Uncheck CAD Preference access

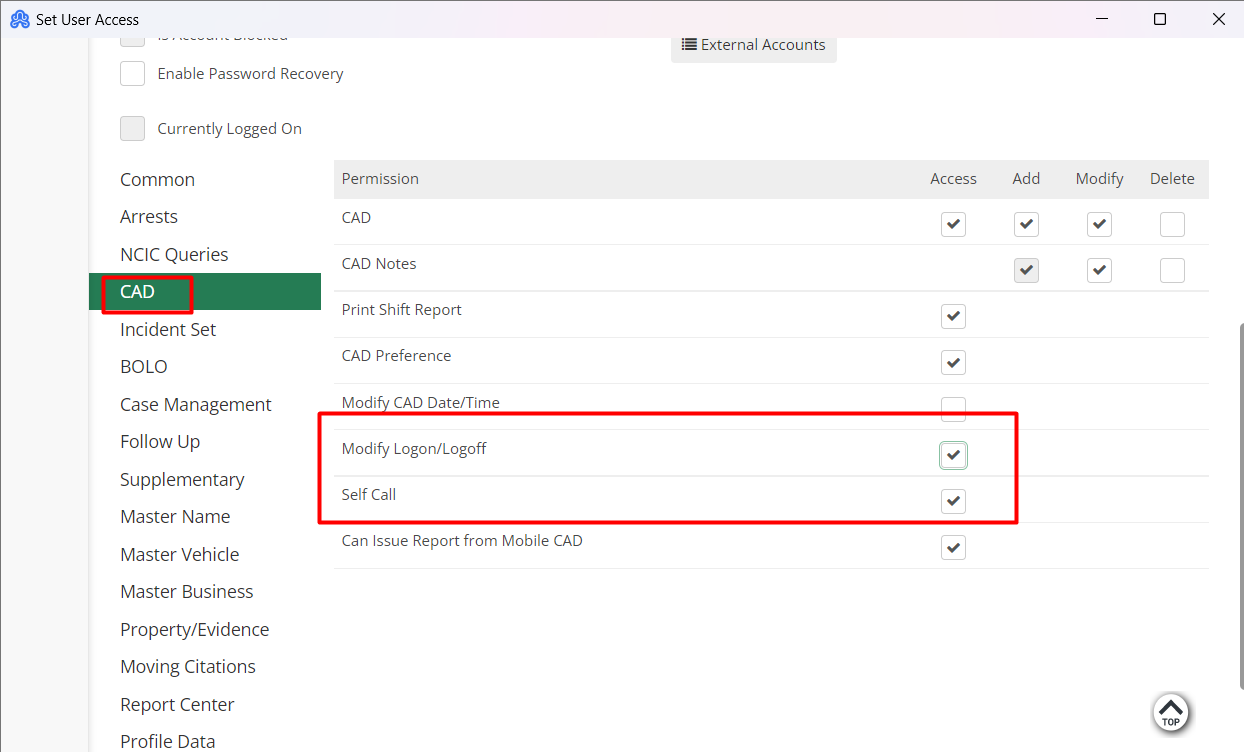pyautogui.click(x=953, y=362)
